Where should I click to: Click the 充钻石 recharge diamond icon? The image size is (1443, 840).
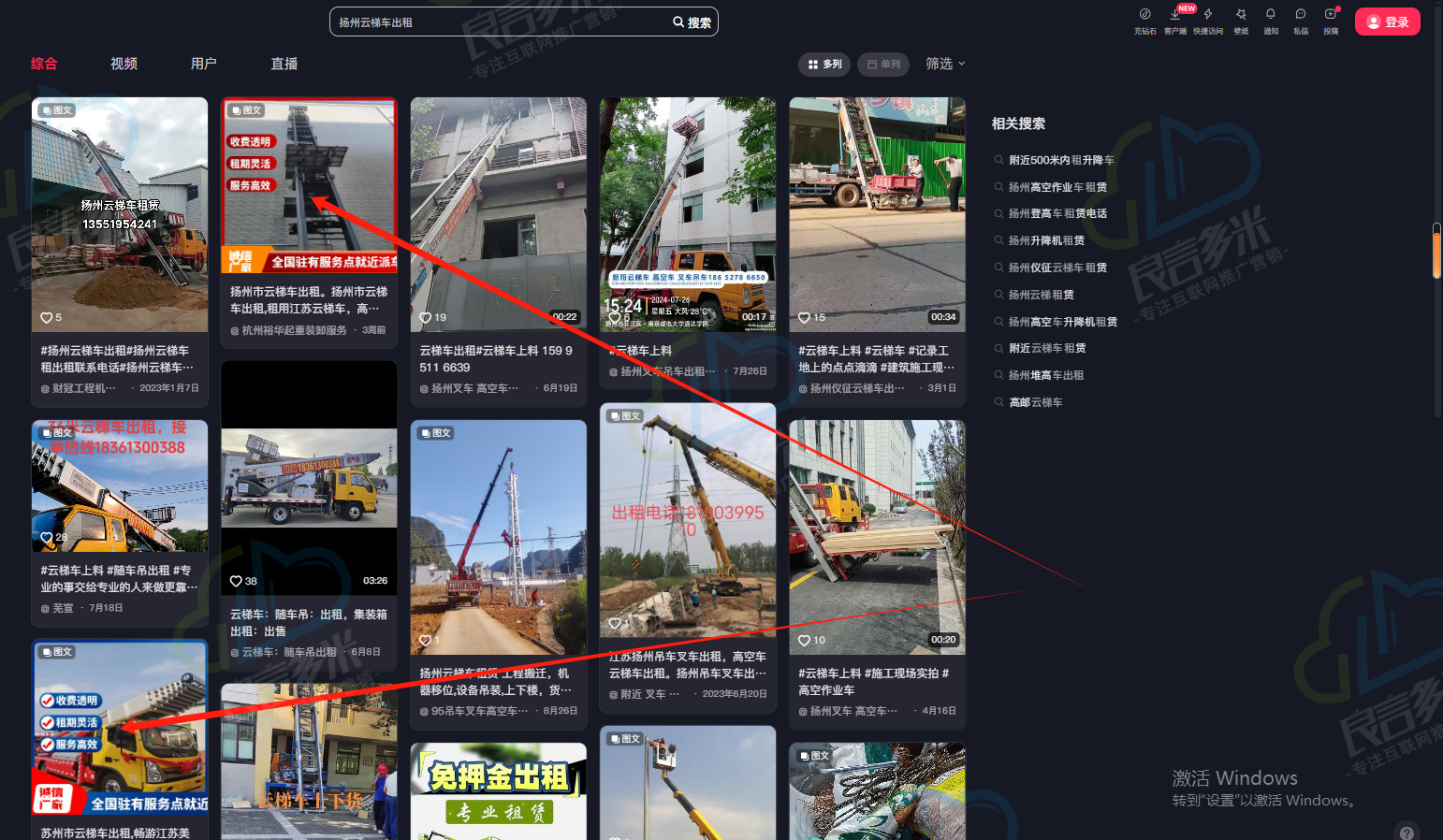(1144, 15)
